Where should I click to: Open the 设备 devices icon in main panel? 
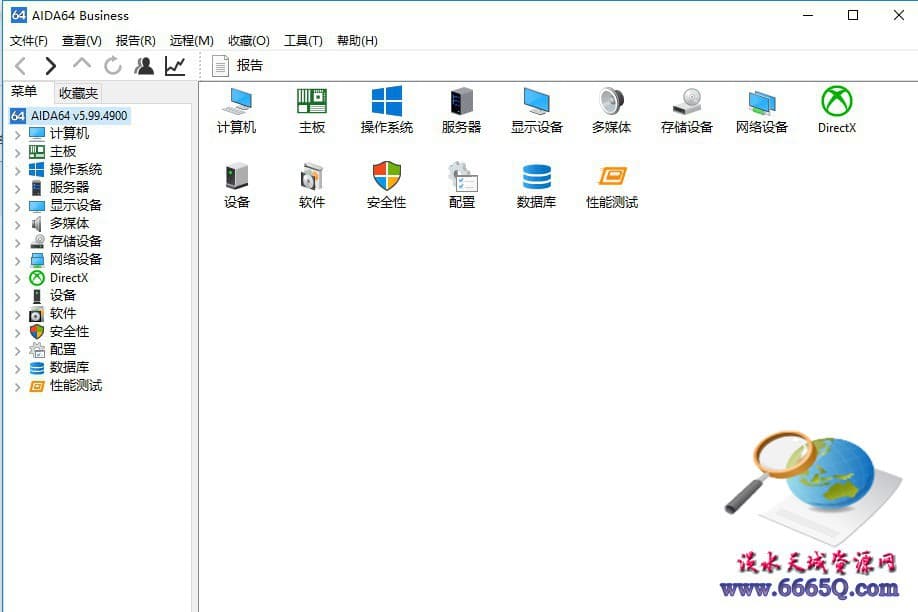237,185
